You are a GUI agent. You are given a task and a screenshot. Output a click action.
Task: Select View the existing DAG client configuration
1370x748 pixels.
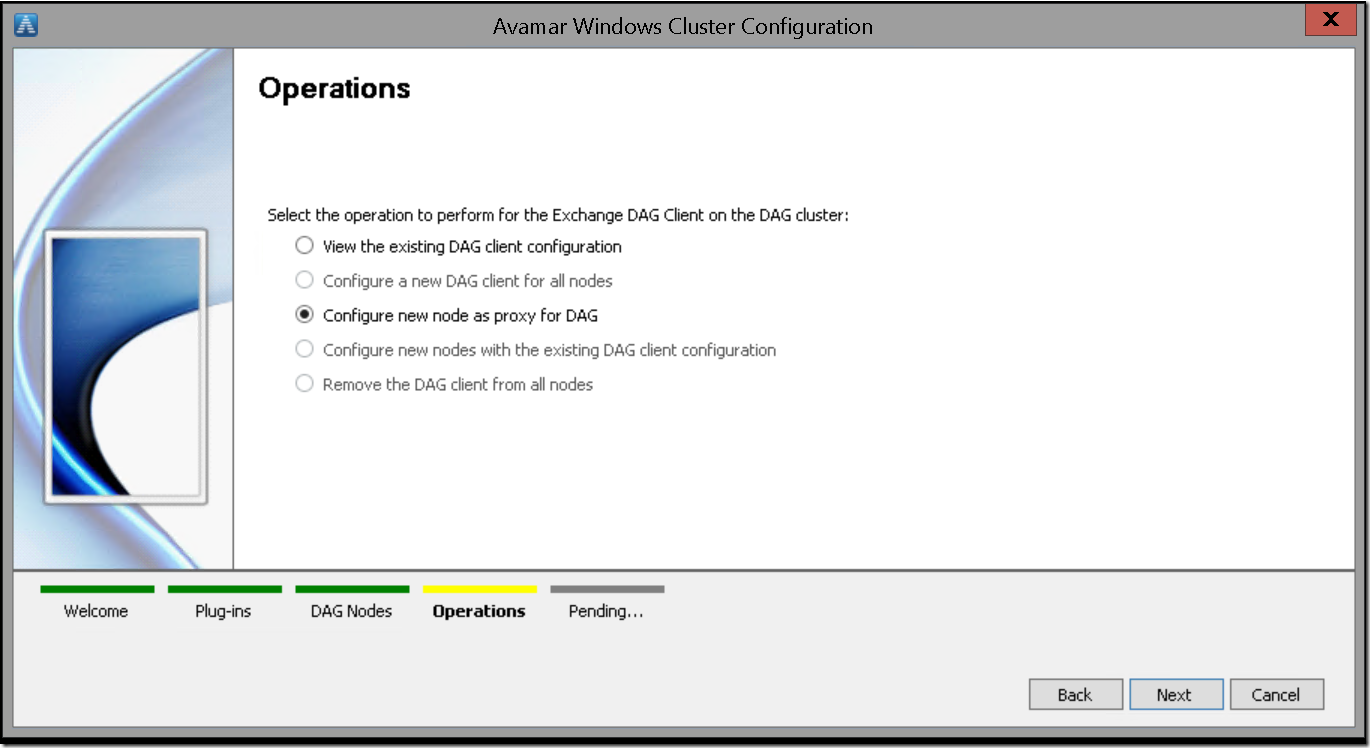459,246
